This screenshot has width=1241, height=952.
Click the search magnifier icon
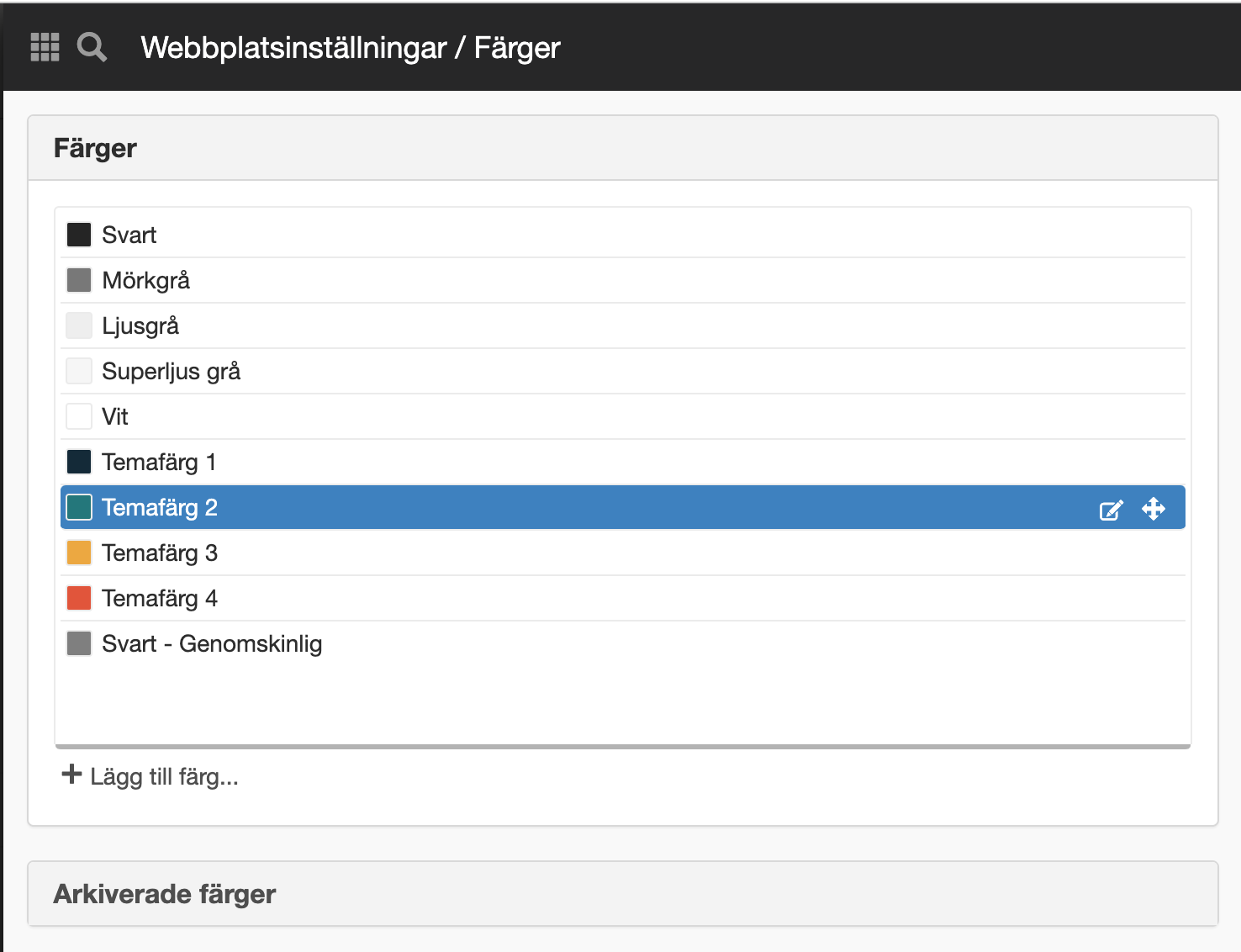pyautogui.click(x=92, y=47)
